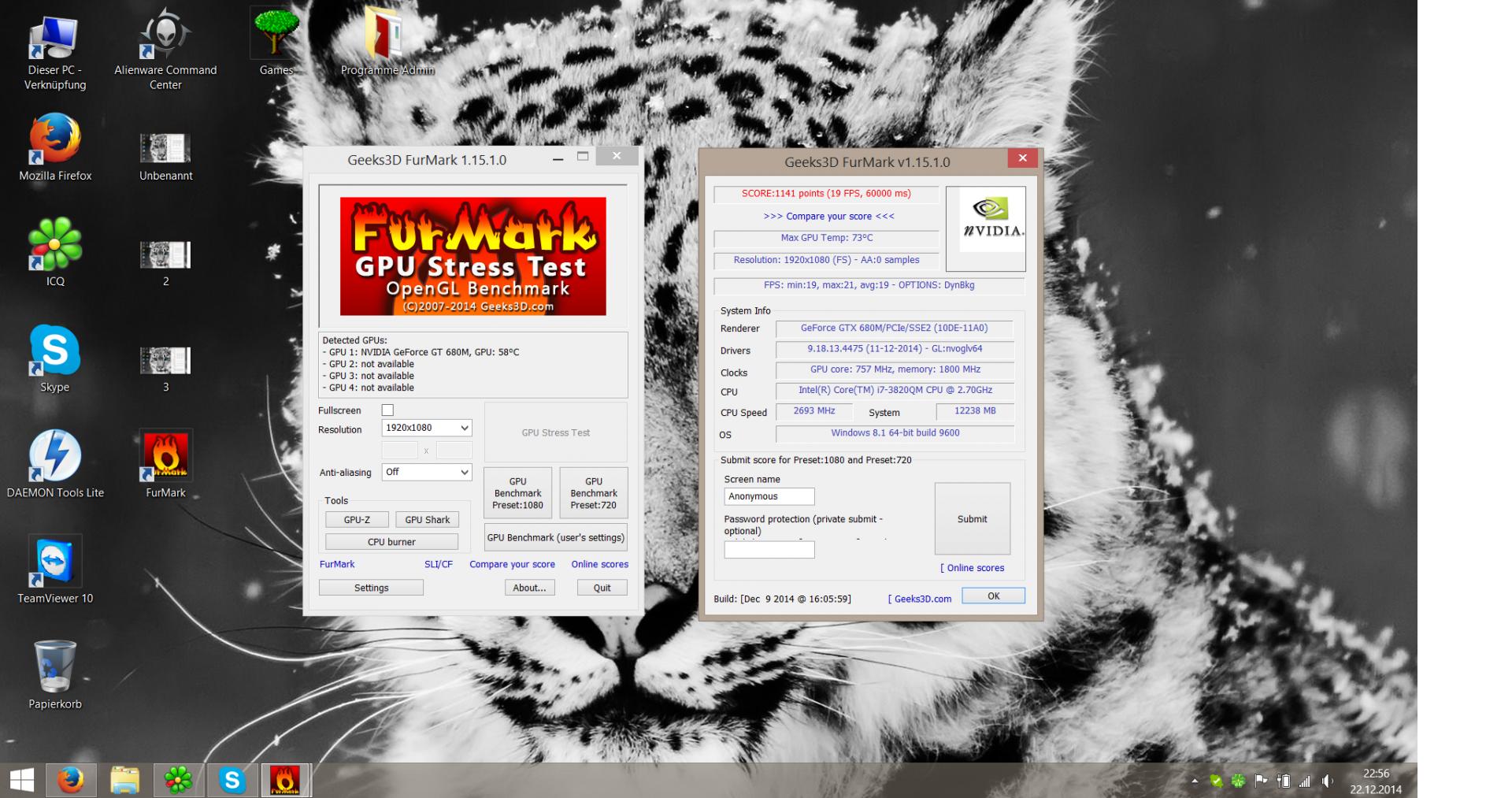Viewport: 1512px width, 798px height.
Task: Launch GPU Benchmark with user's settings
Action: 556,538
